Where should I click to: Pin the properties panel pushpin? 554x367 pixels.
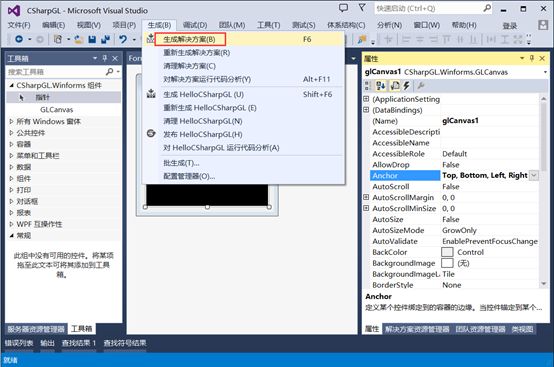coord(532,58)
